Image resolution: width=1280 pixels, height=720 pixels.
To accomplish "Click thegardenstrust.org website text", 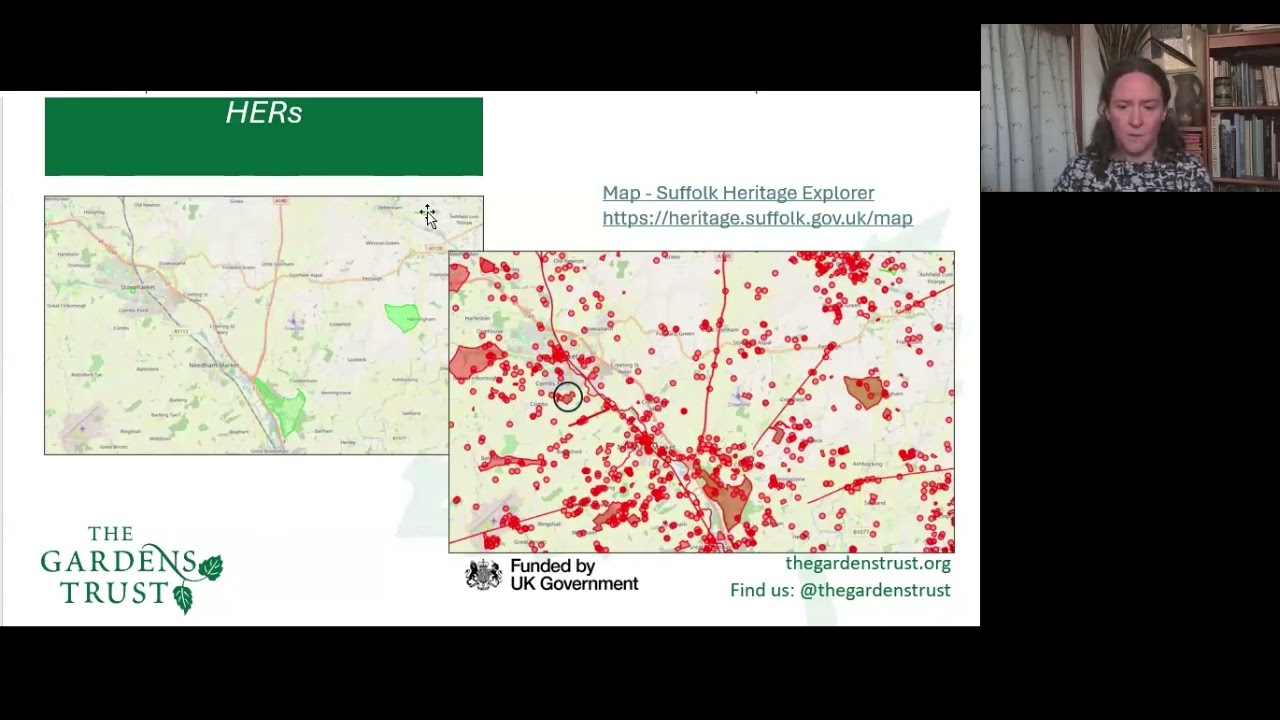I will click(x=867, y=563).
